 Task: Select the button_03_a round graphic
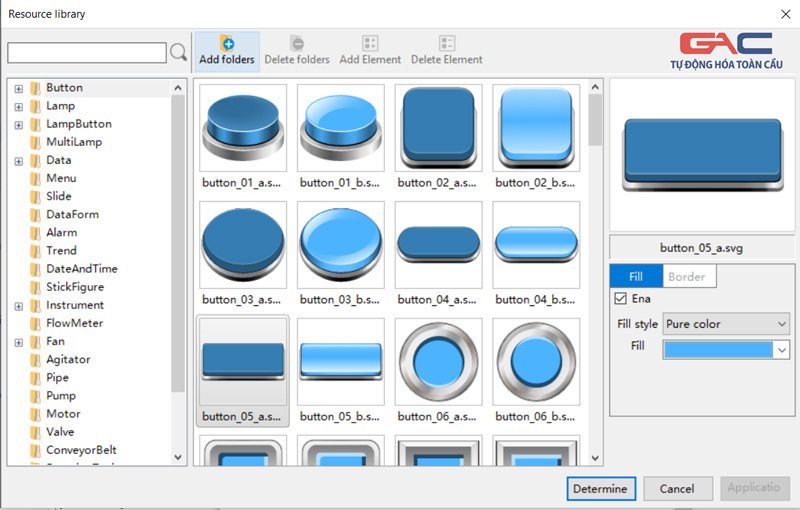(243, 245)
